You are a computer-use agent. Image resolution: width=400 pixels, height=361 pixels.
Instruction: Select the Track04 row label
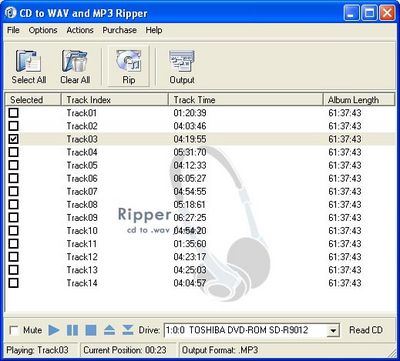pyautogui.click(x=82, y=152)
